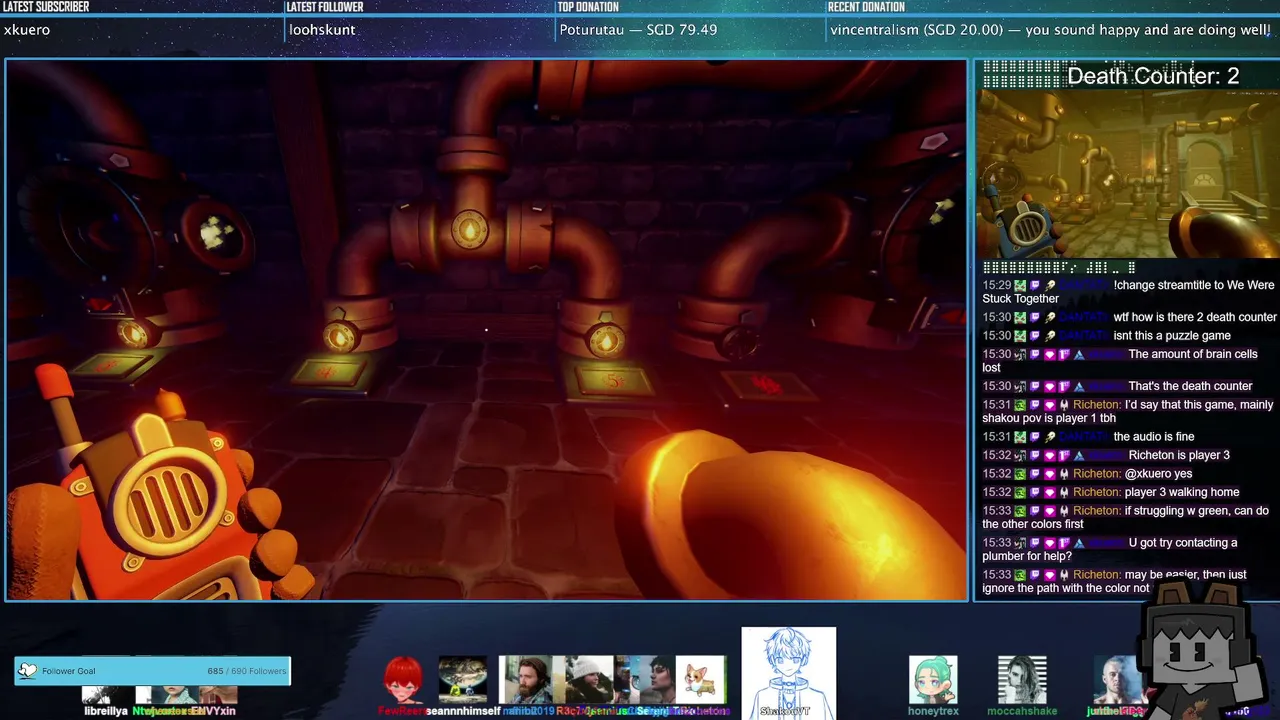Click the 'LATEST SUBSCRIBER' heading

[x=46, y=7]
